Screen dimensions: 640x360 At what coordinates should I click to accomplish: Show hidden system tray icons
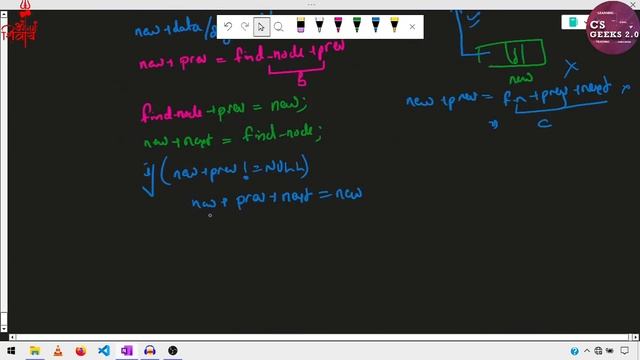click(587, 351)
